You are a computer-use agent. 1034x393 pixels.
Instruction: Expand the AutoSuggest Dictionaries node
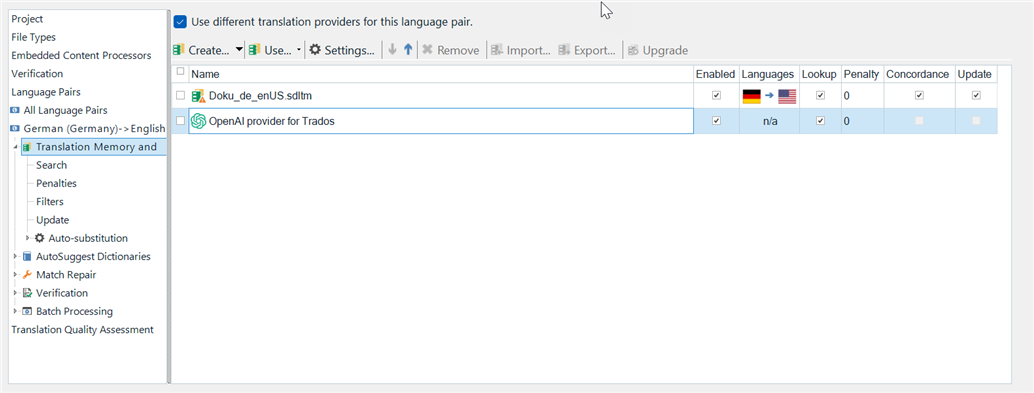(15, 257)
